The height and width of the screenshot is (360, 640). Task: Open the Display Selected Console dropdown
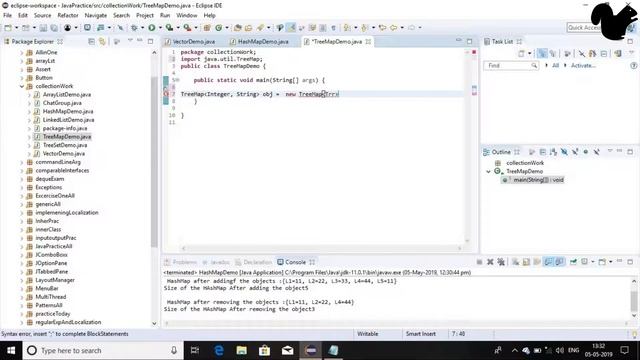coord(593,262)
